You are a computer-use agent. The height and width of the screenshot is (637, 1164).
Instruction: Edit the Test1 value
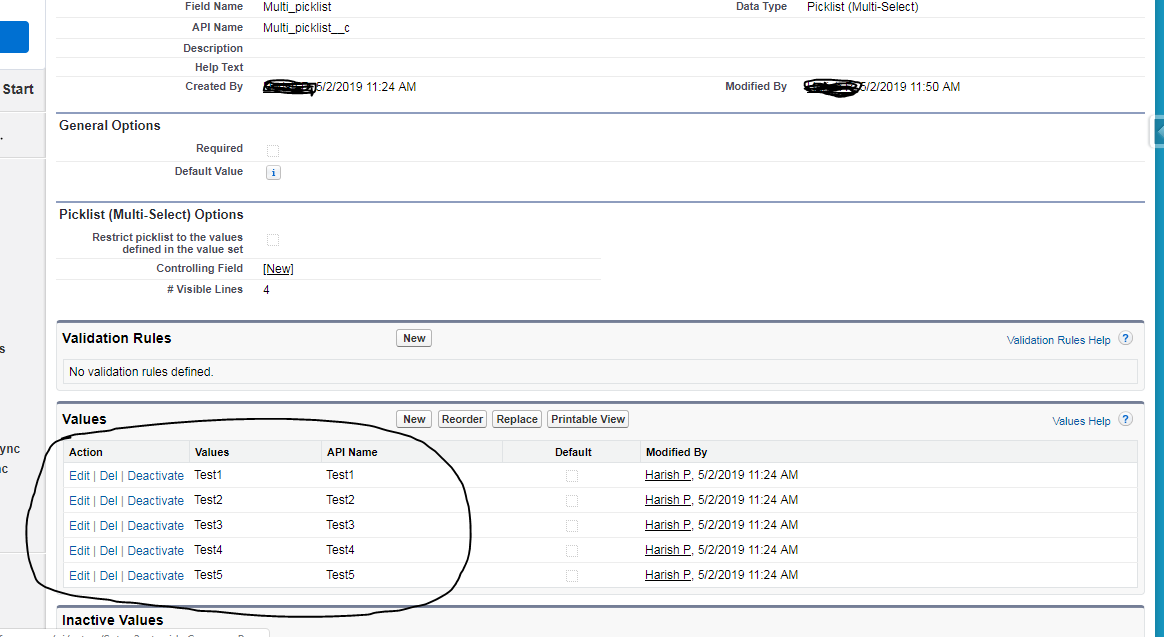[79, 476]
